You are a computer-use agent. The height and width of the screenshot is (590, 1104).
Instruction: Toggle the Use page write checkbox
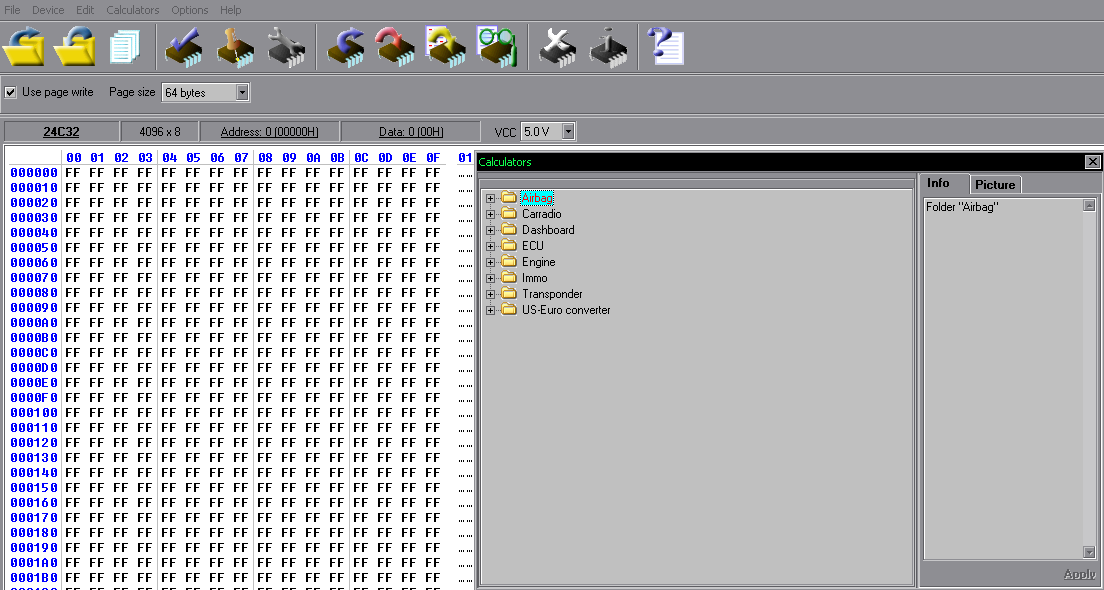click(x=11, y=92)
